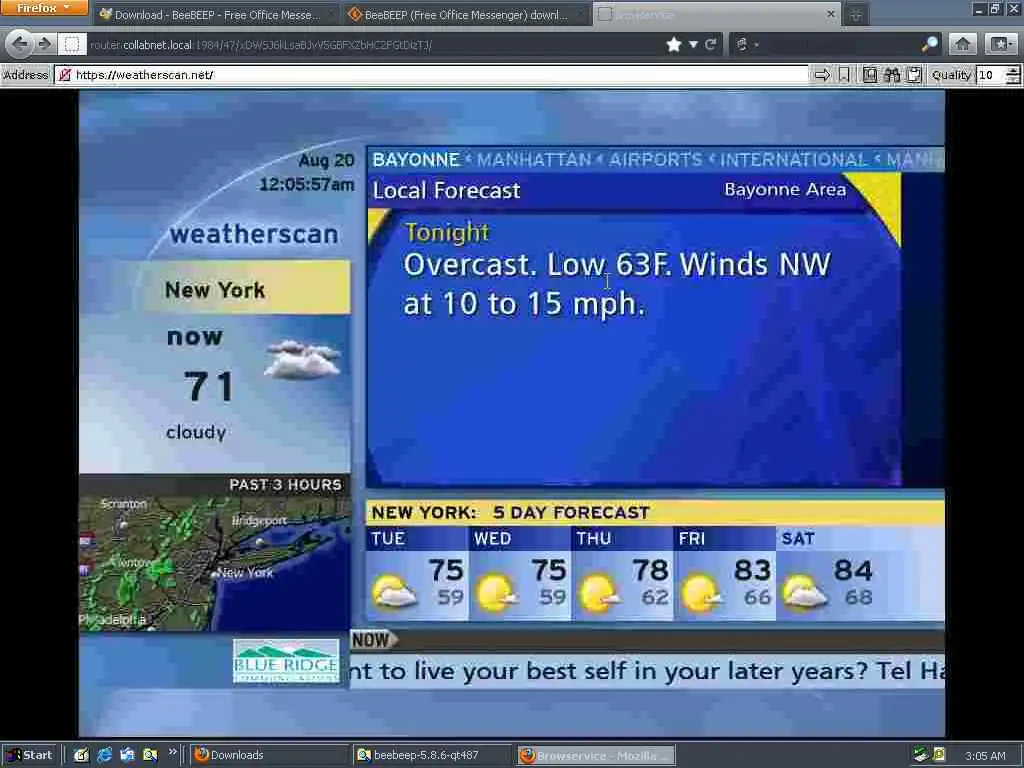
Task: Close the active Browservice tab
Action: (831, 14)
